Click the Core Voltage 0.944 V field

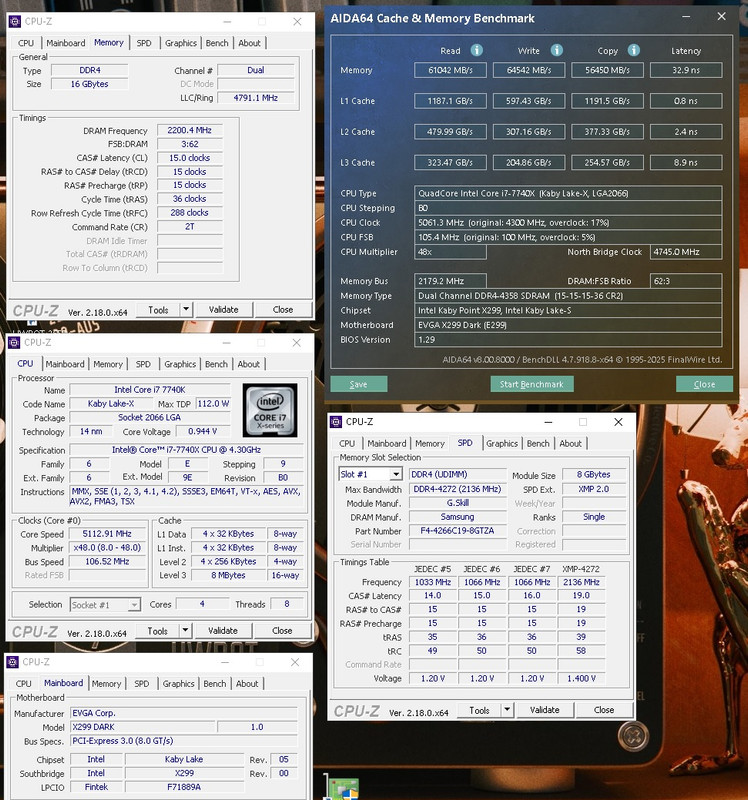pyautogui.click(x=203, y=432)
